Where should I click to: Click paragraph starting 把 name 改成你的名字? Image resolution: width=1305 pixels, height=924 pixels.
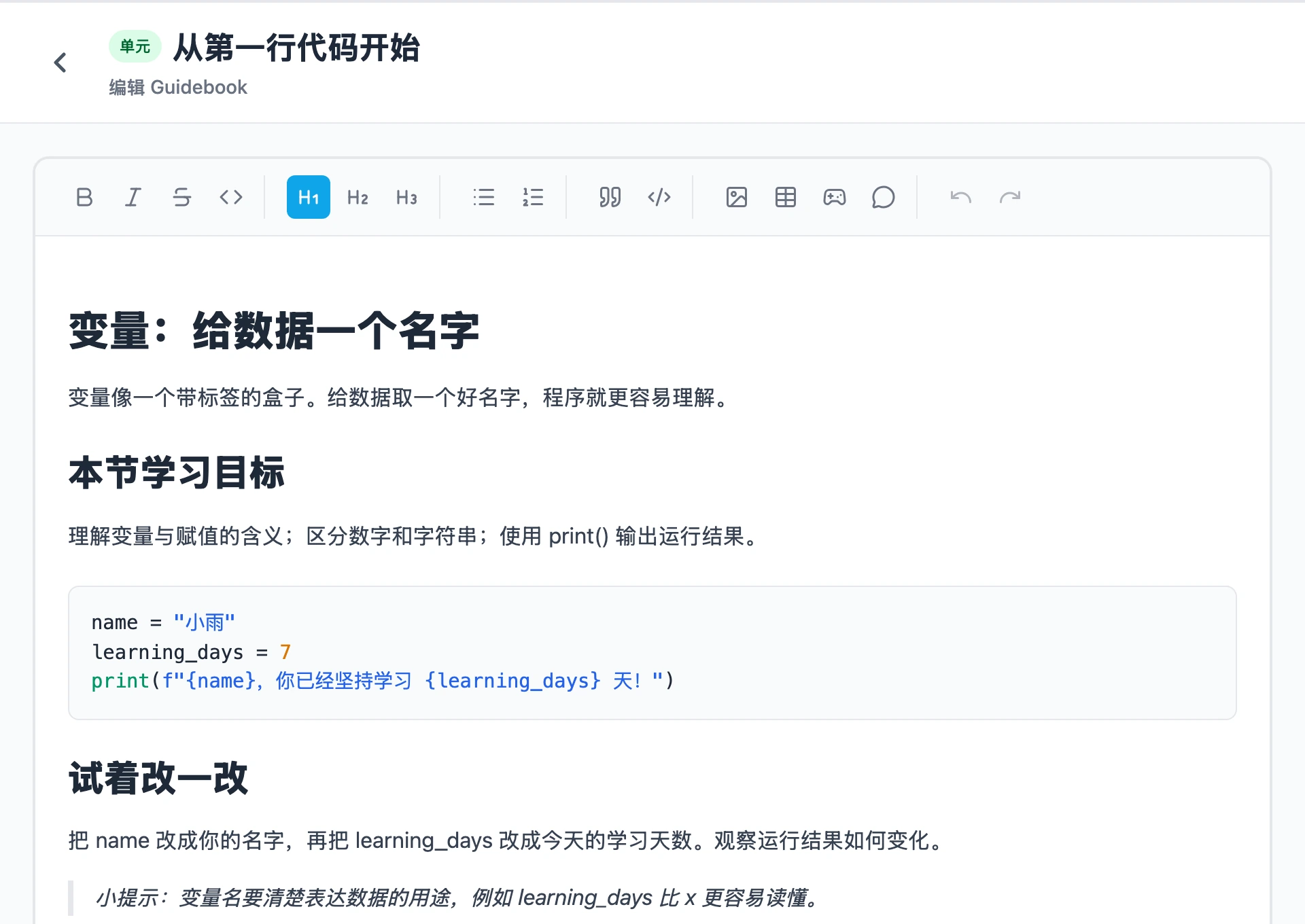(508, 840)
